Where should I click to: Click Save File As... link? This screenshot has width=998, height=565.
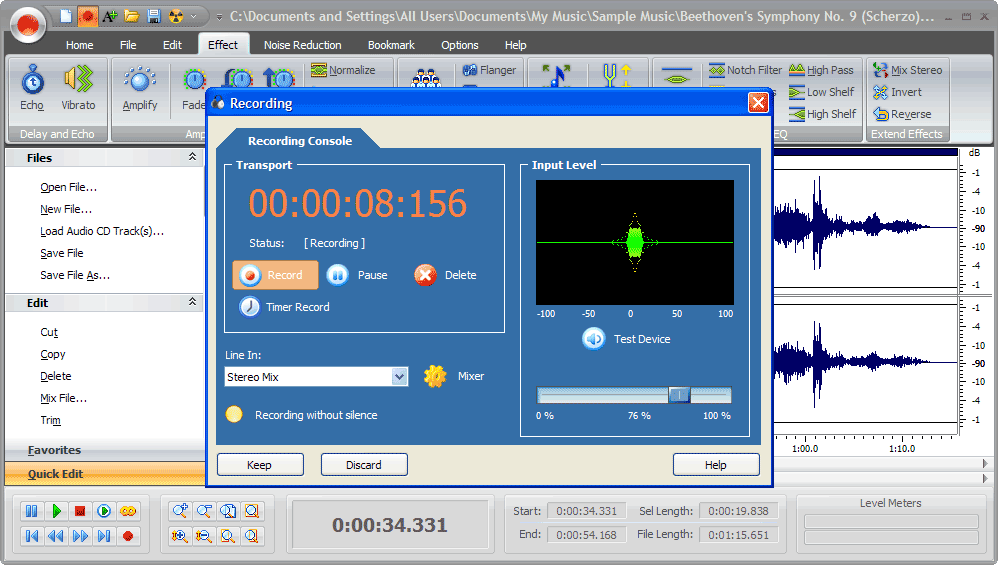coord(75,275)
